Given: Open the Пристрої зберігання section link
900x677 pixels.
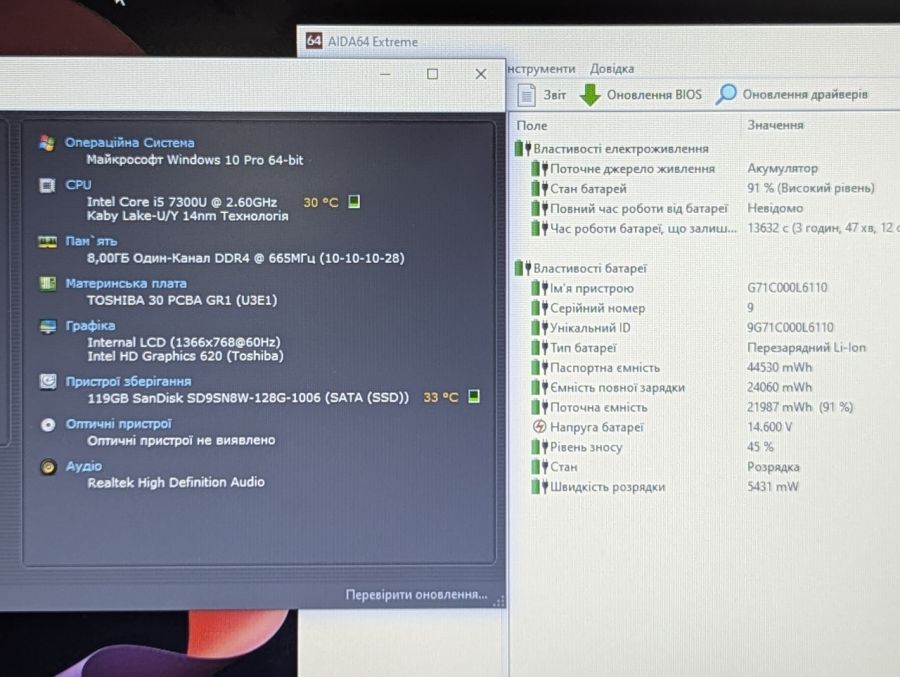Looking at the screenshot, I should coord(128,381).
